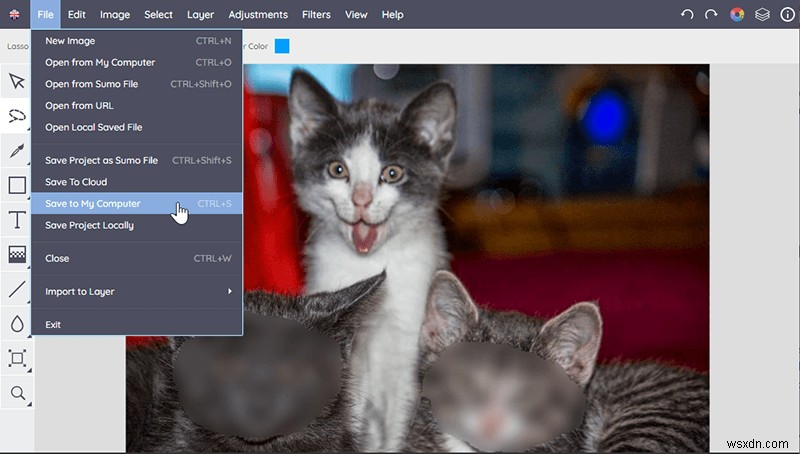Select the Brush tool
Screen dimensions: 800x454
coord(17,150)
